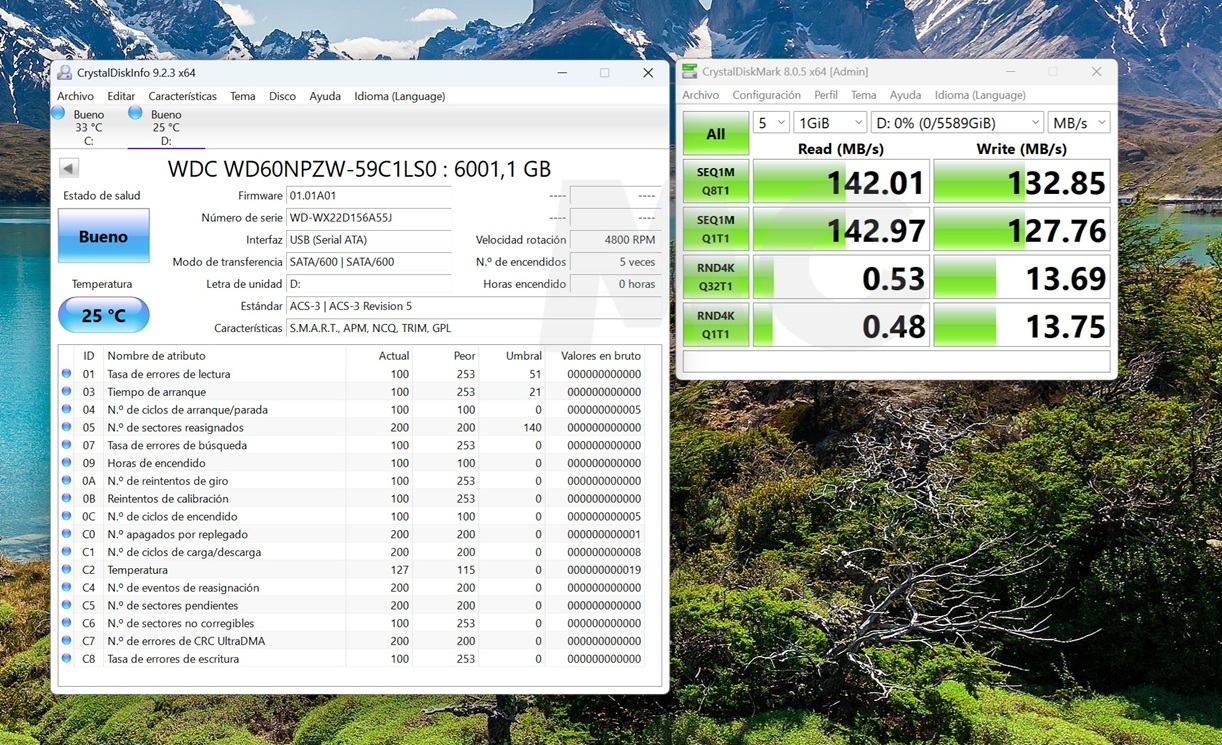Open Características menu in CrystalDiskInfo

coord(182,96)
